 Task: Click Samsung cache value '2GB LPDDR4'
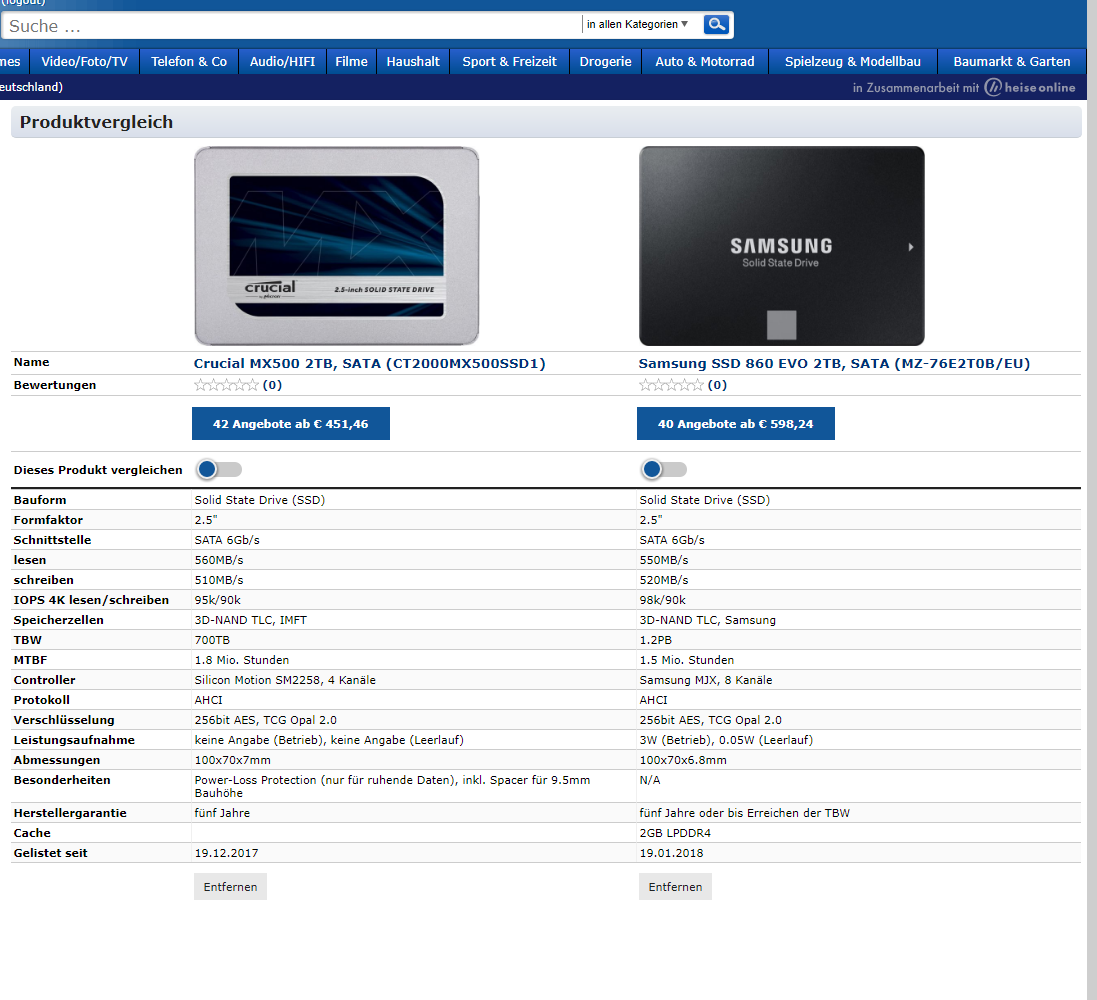(675, 833)
